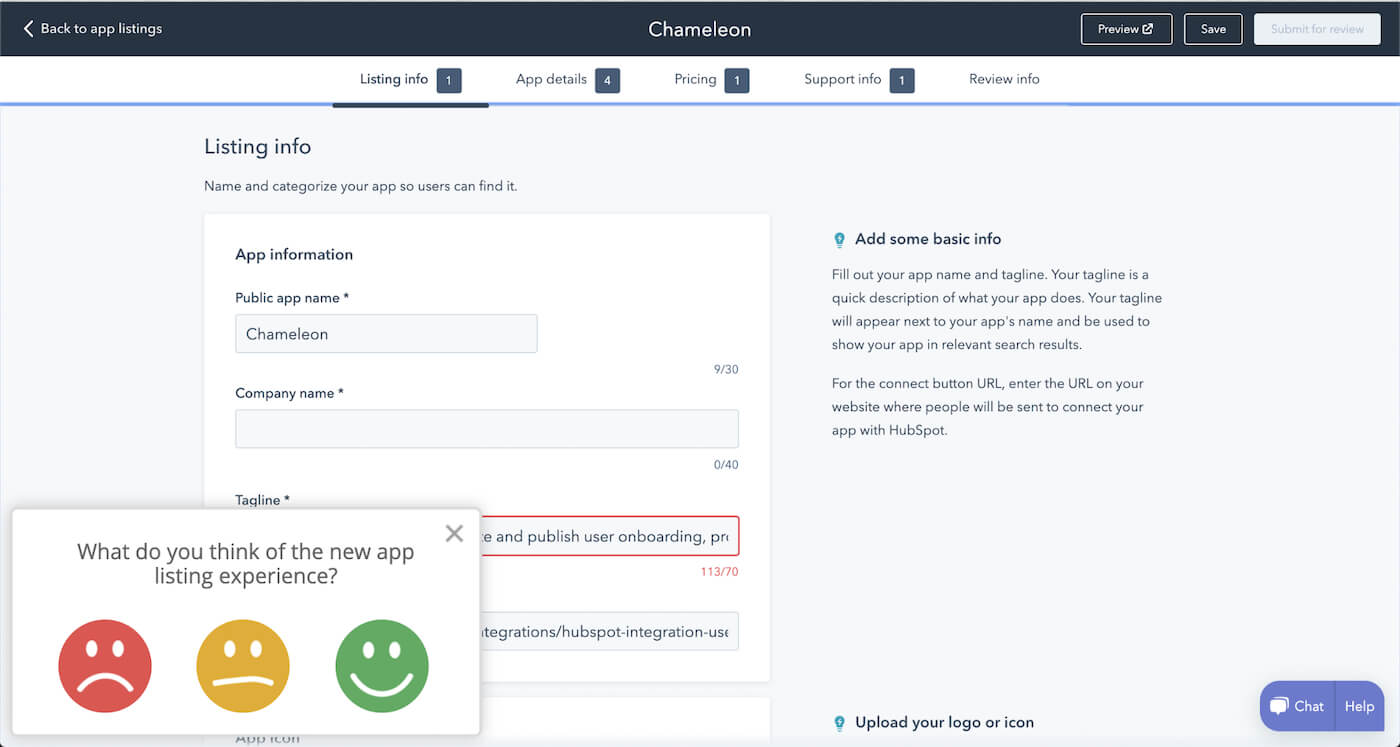
Task: Select the yellow neutral face rating
Action: coord(243,665)
